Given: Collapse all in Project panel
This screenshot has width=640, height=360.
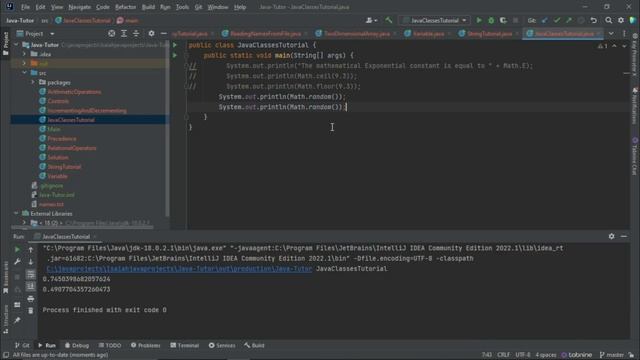Looking at the screenshot, I should 136,33.
